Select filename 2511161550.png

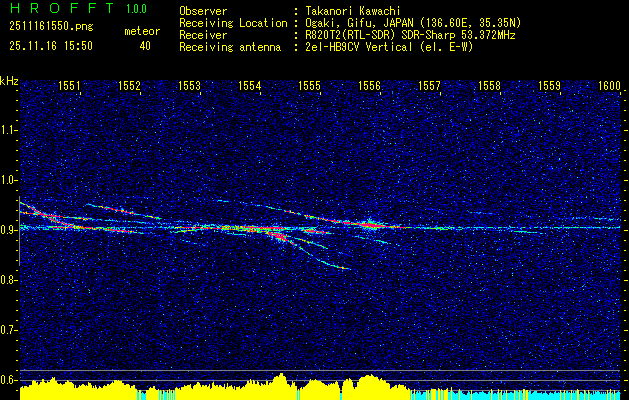[x=51, y=27]
